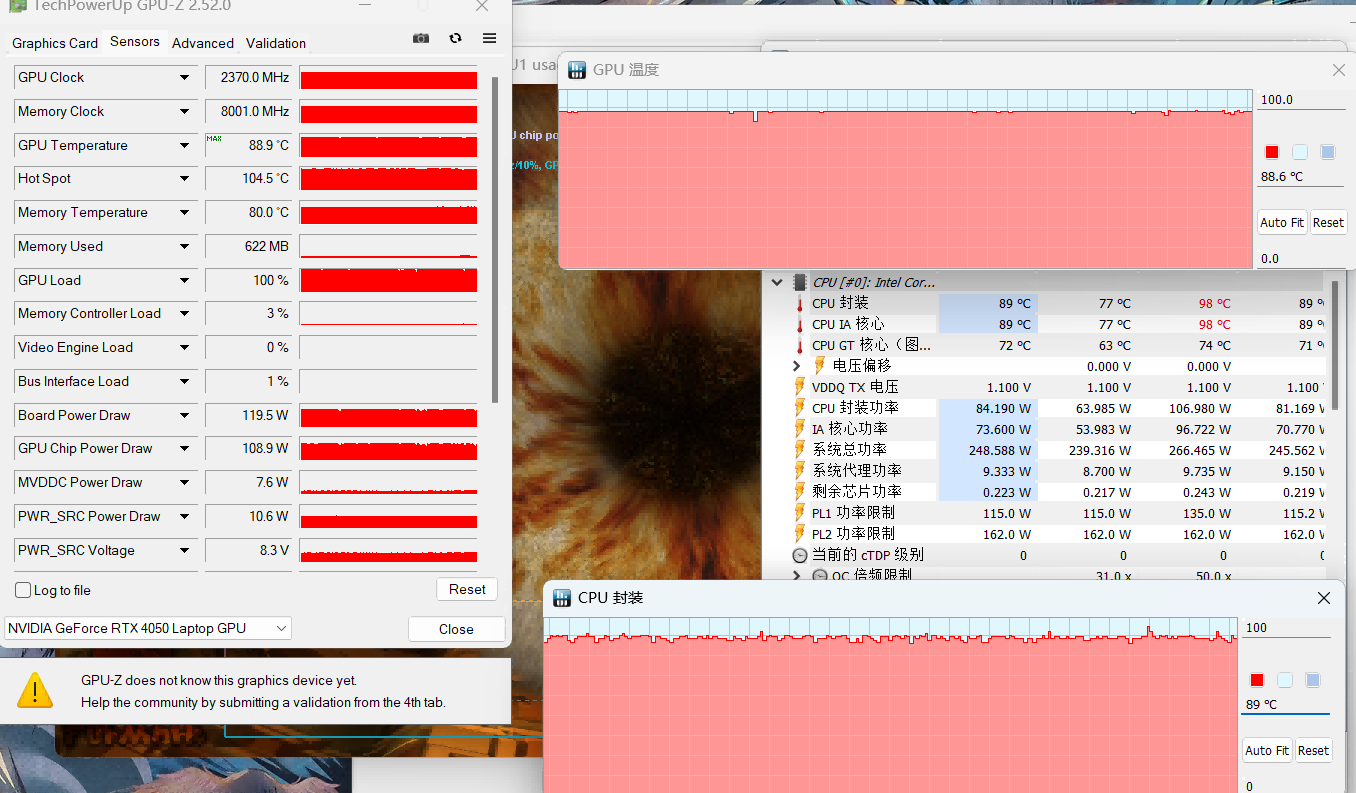
Task: Open the Advanced tab in GPU-Z
Action: pos(203,43)
